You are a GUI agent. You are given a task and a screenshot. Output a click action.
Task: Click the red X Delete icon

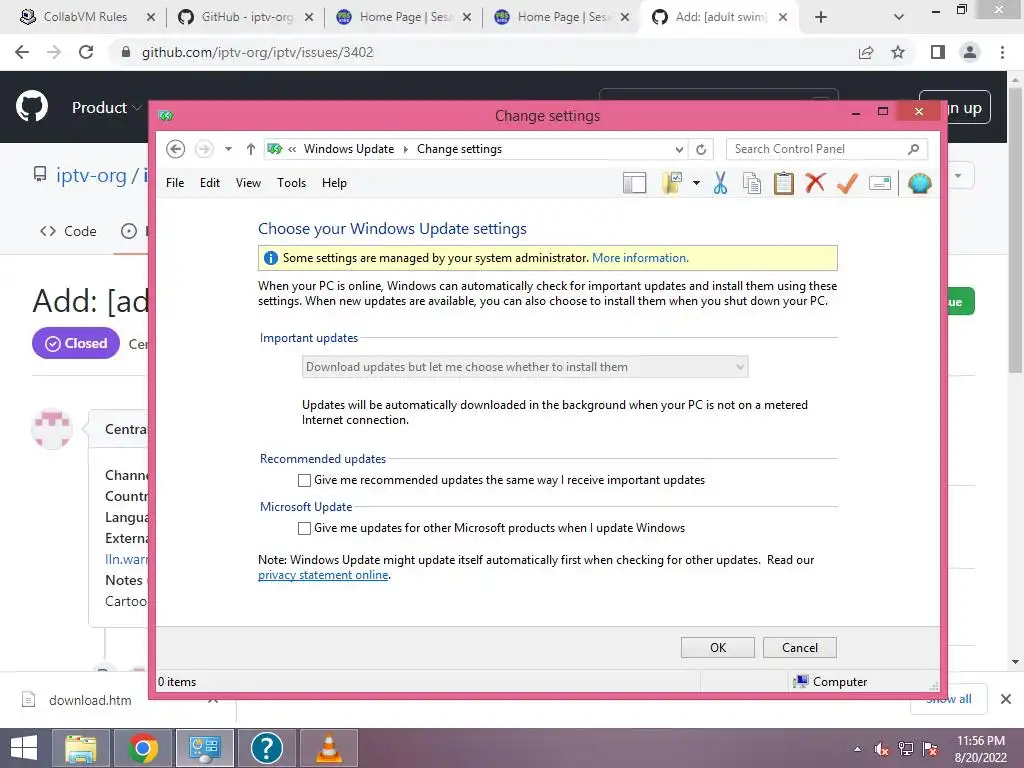[x=815, y=183]
